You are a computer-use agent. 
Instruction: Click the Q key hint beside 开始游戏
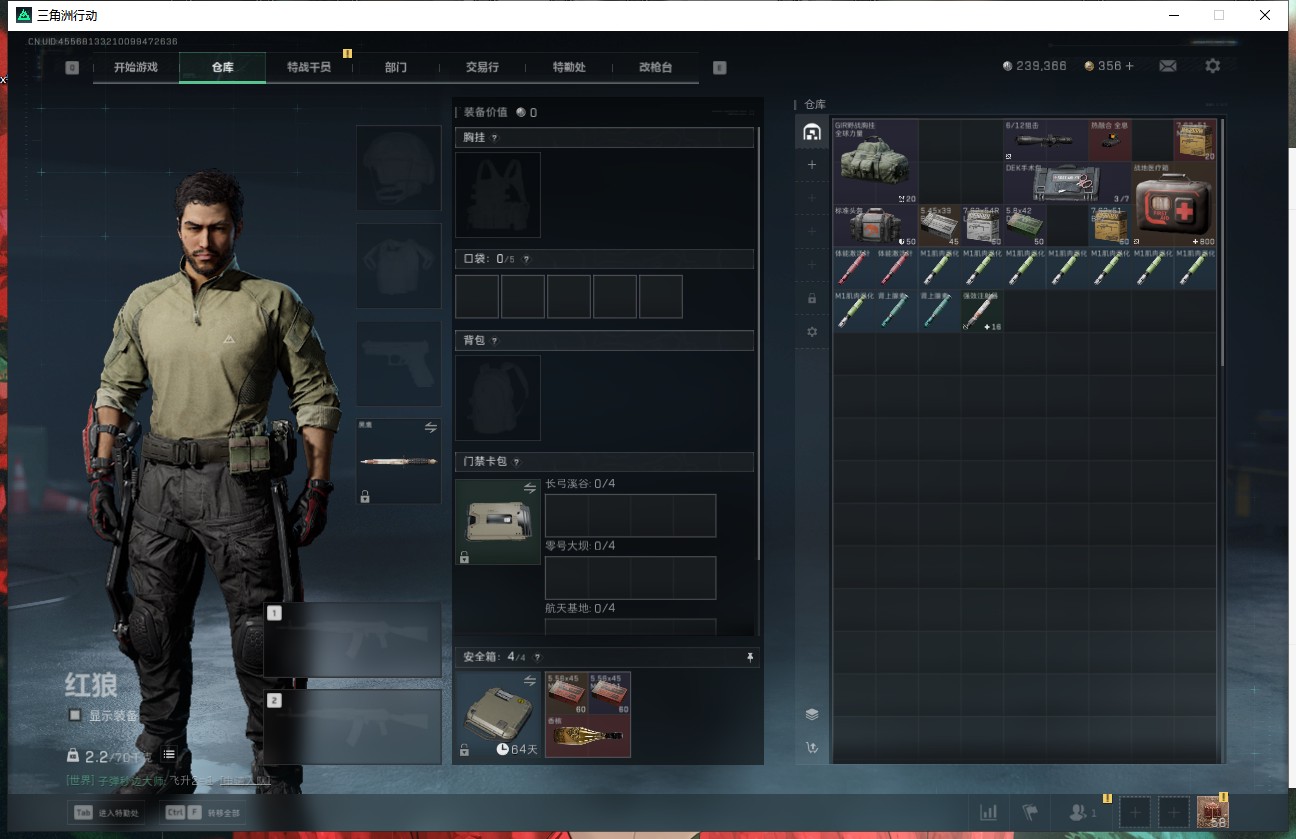click(72, 68)
